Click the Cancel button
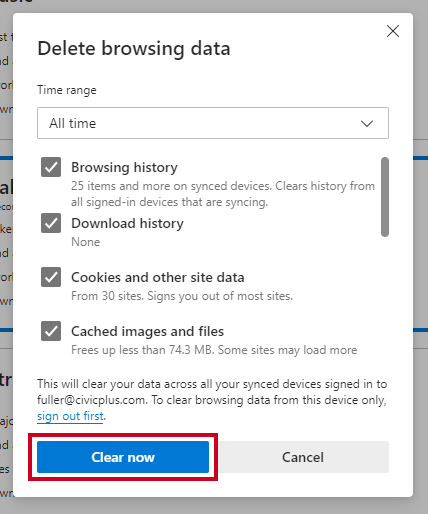This screenshot has height=514, width=428. click(303, 457)
